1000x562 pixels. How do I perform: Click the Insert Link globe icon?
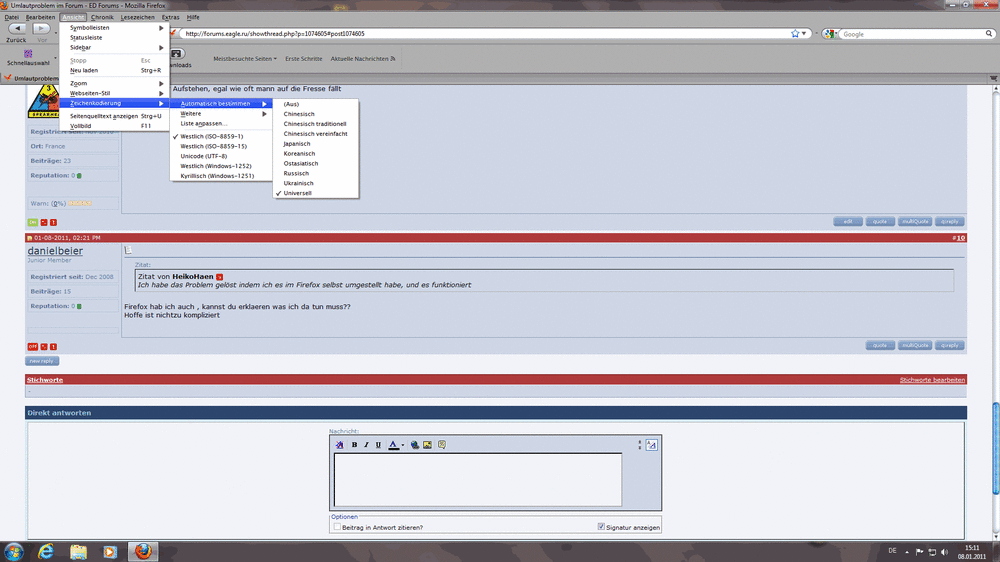pyautogui.click(x=415, y=445)
